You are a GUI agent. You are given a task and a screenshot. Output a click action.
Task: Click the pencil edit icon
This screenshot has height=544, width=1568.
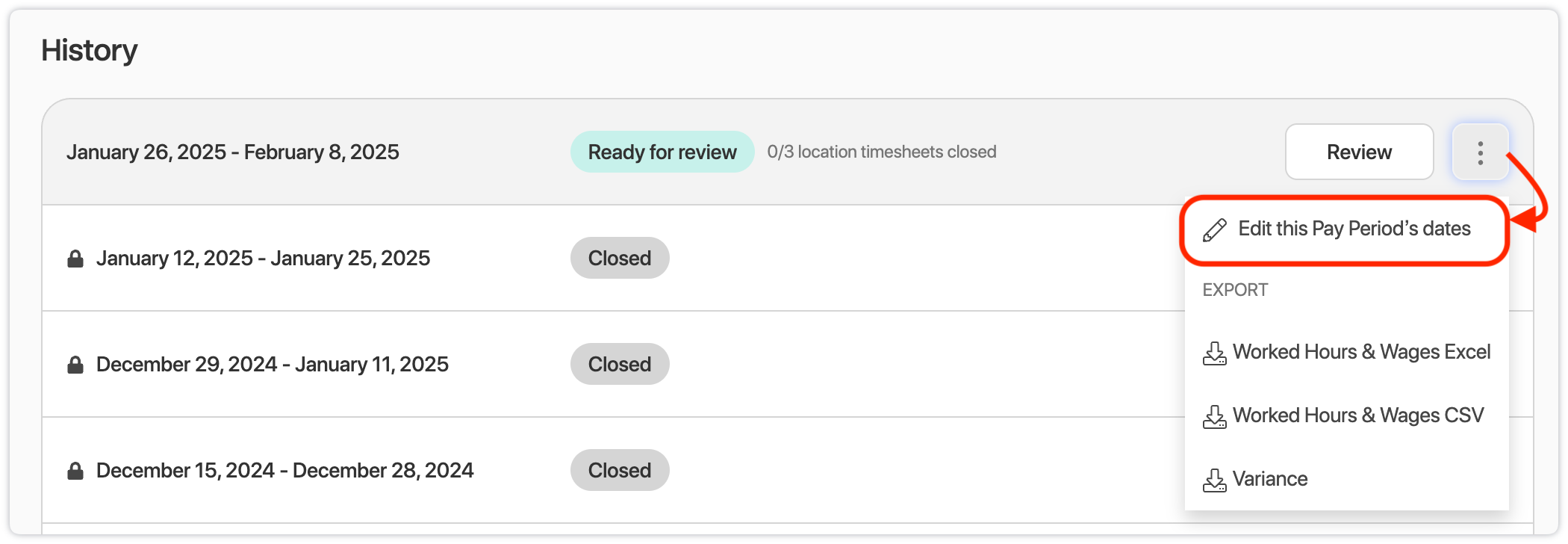click(1215, 230)
